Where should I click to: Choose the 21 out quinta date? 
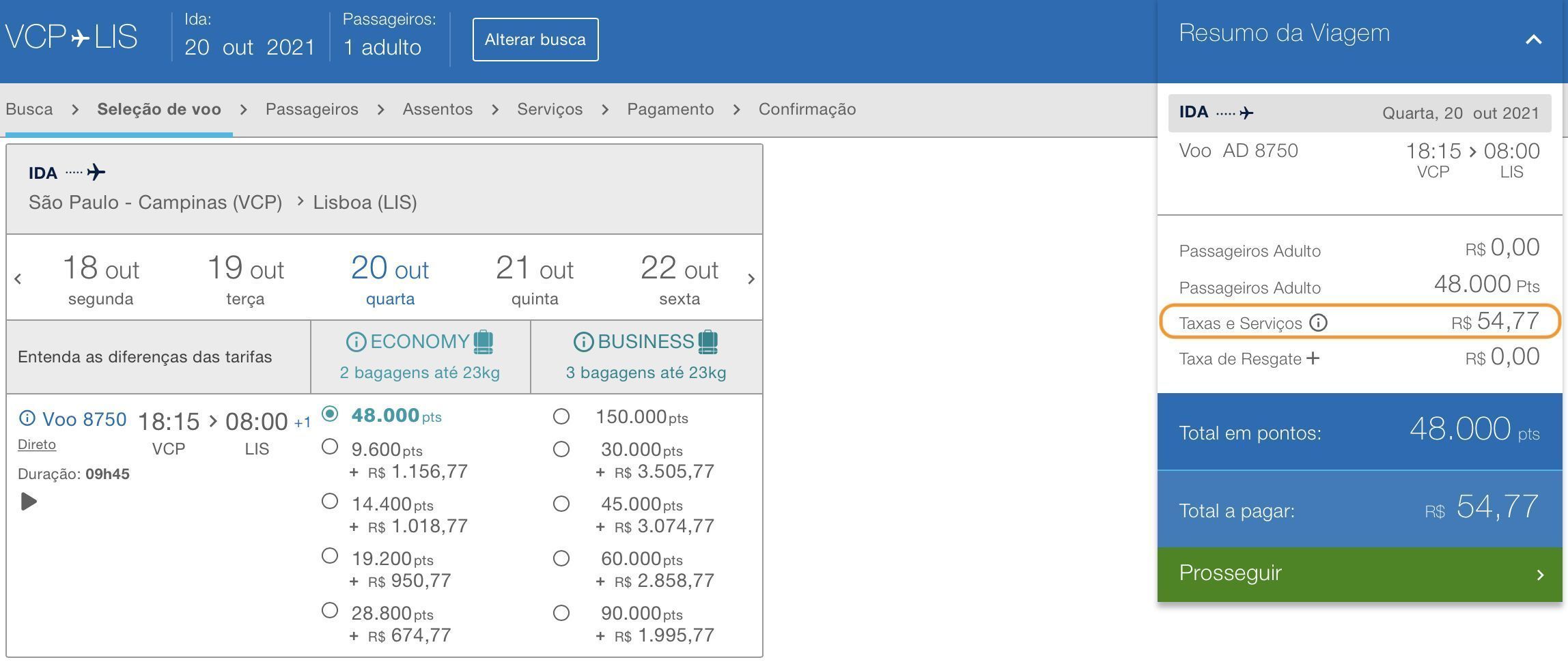click(535, 279)
